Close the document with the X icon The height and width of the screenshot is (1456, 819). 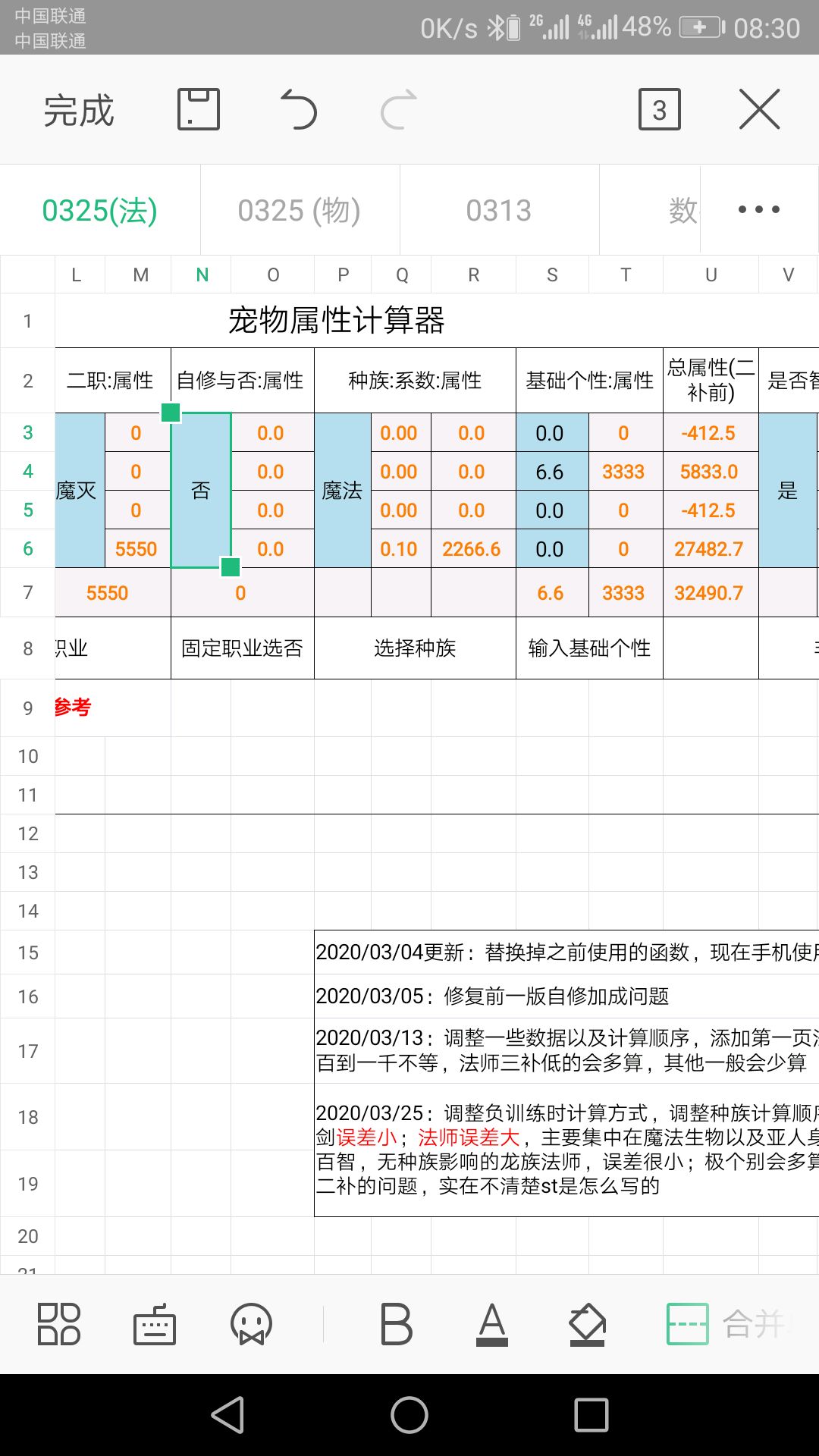(759, 109)
